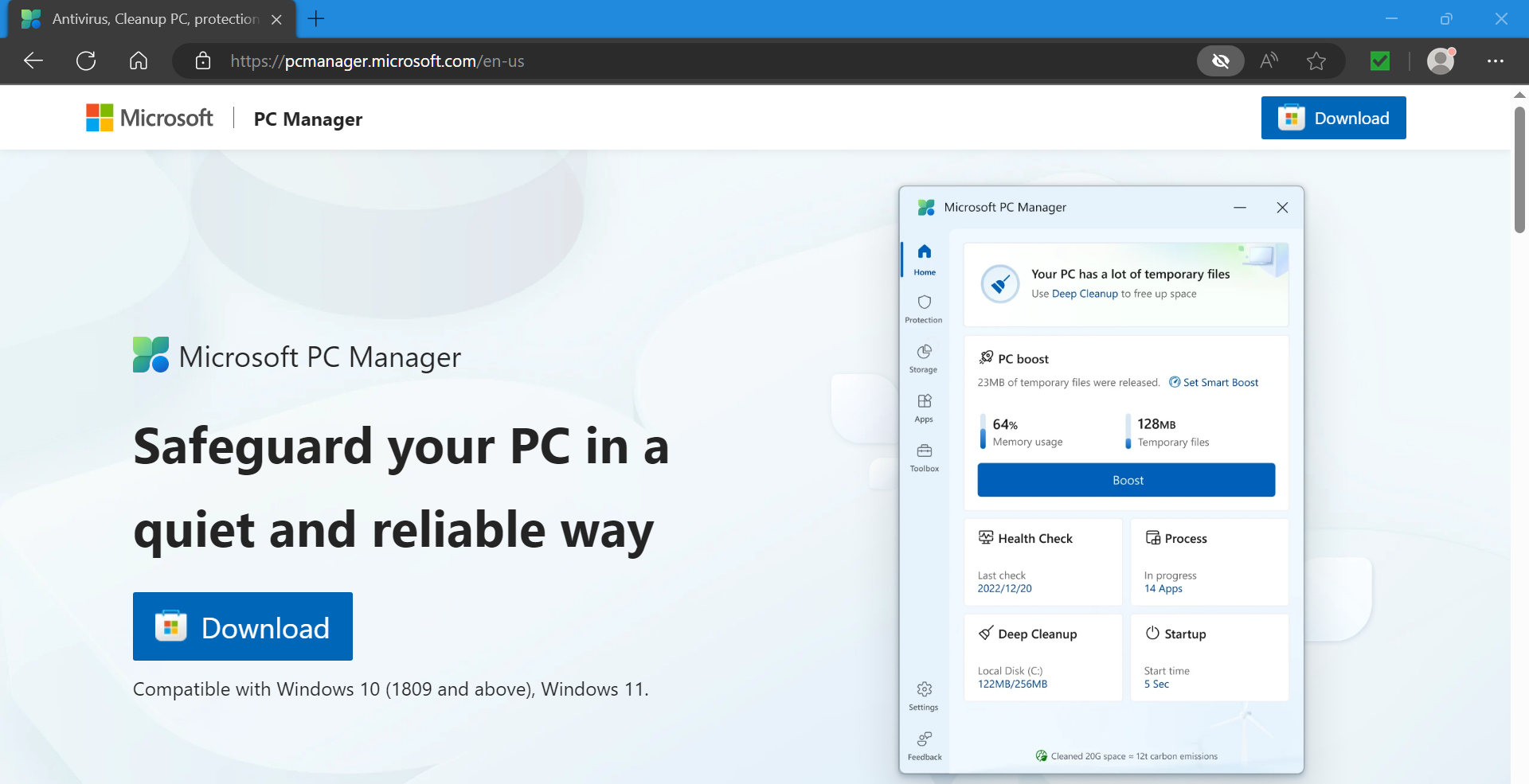Viewport: 1529px width, 784px height.
Task: Click the "Safeguard your PC" headline
Action: 401,487
